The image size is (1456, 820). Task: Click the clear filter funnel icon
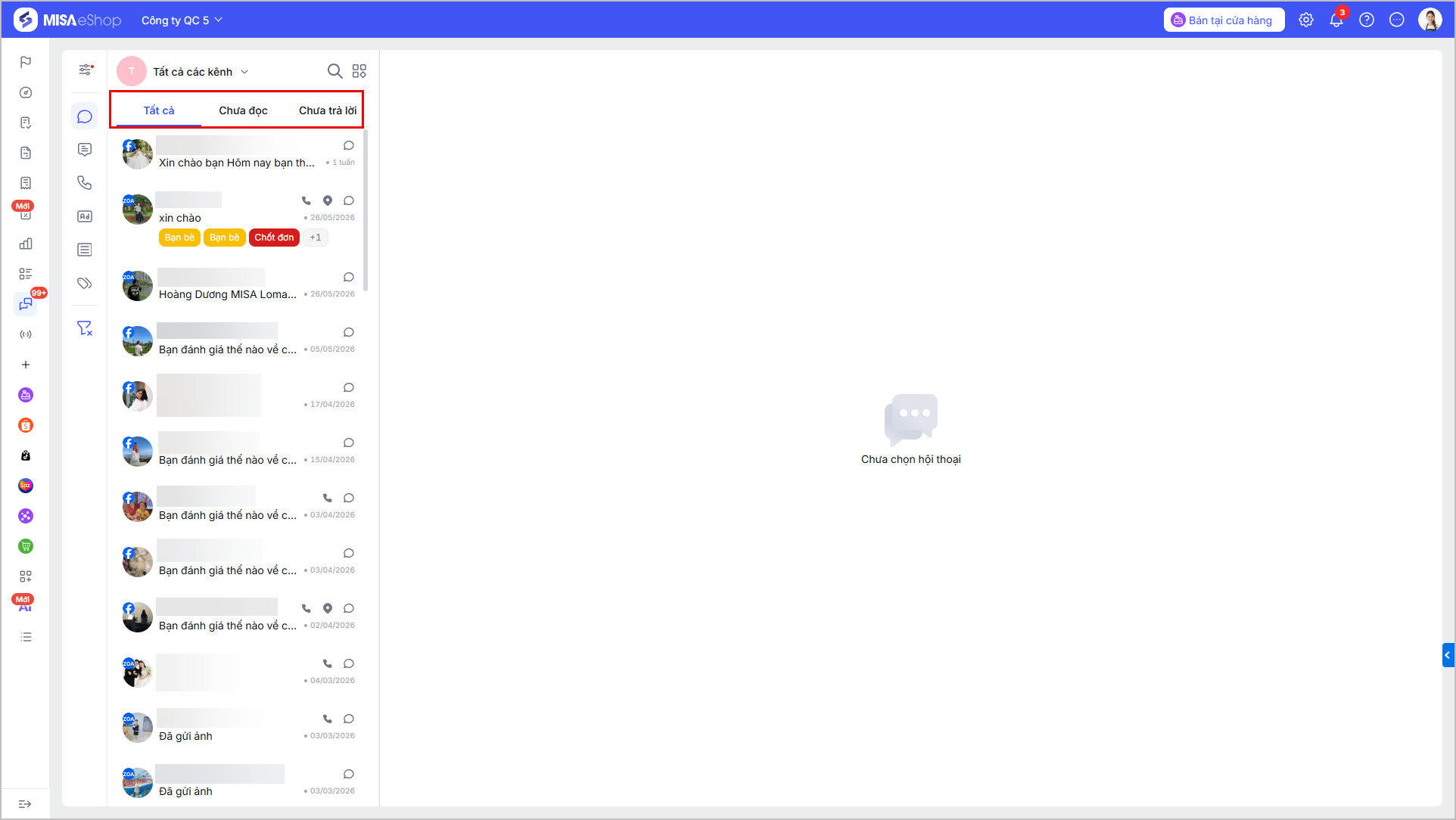click(85, 328)
